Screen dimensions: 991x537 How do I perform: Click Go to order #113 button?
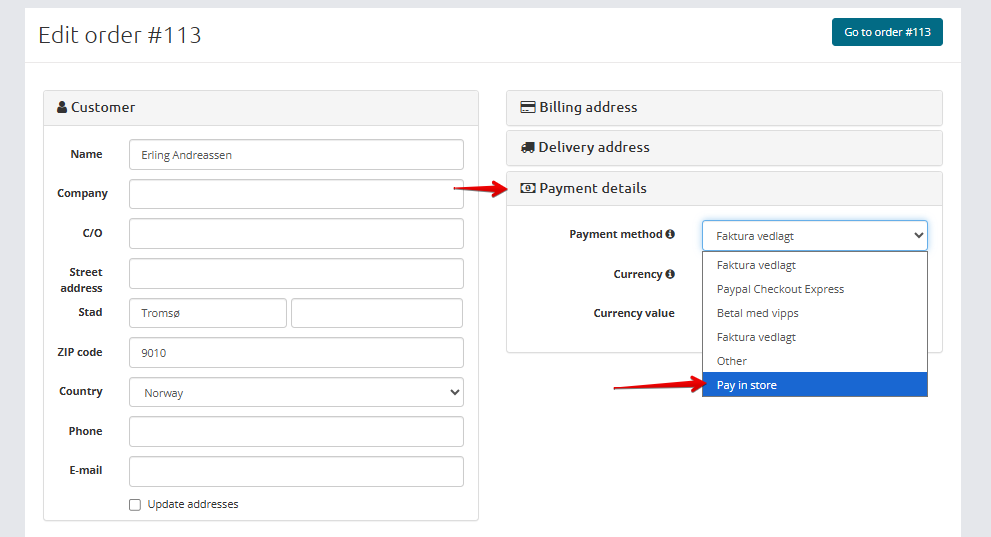[x=886, y=32]
